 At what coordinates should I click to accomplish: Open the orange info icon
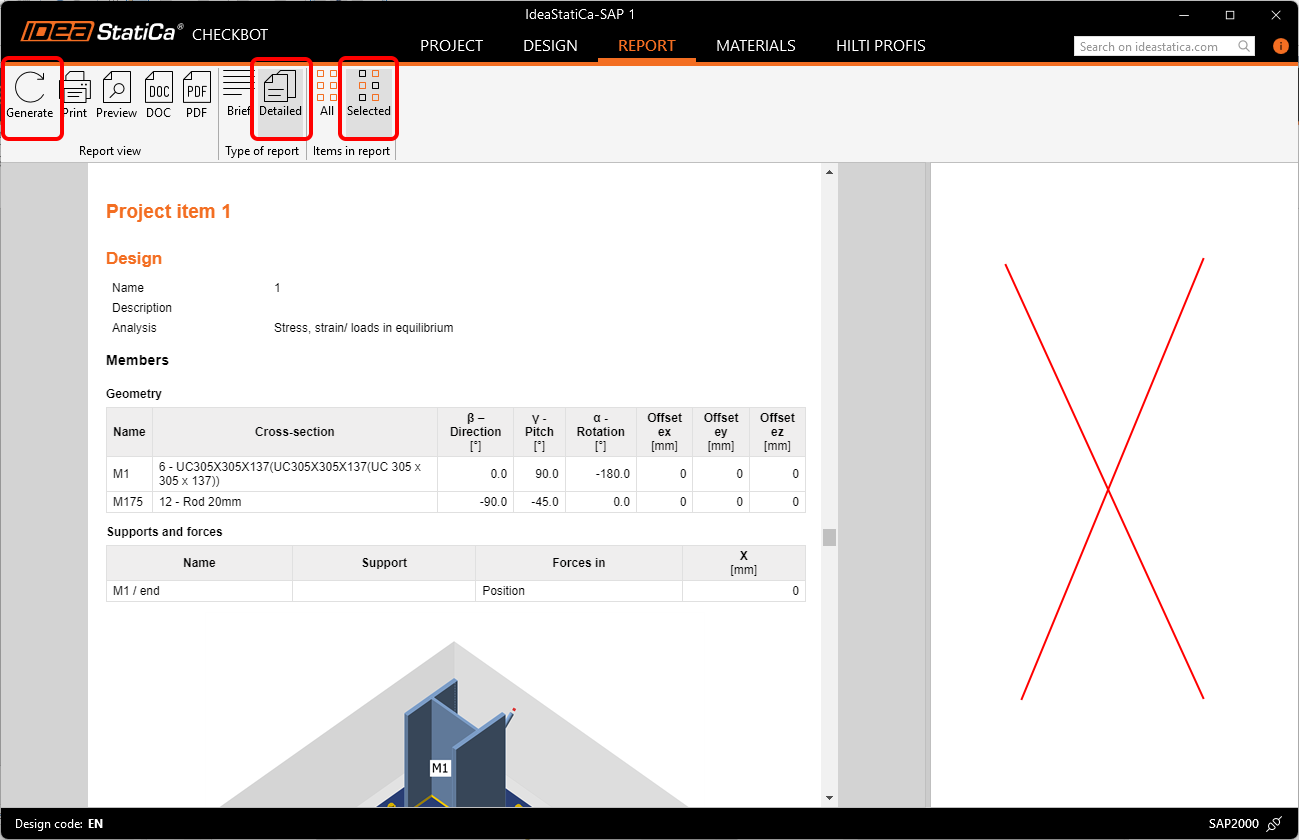point(1281,45)
